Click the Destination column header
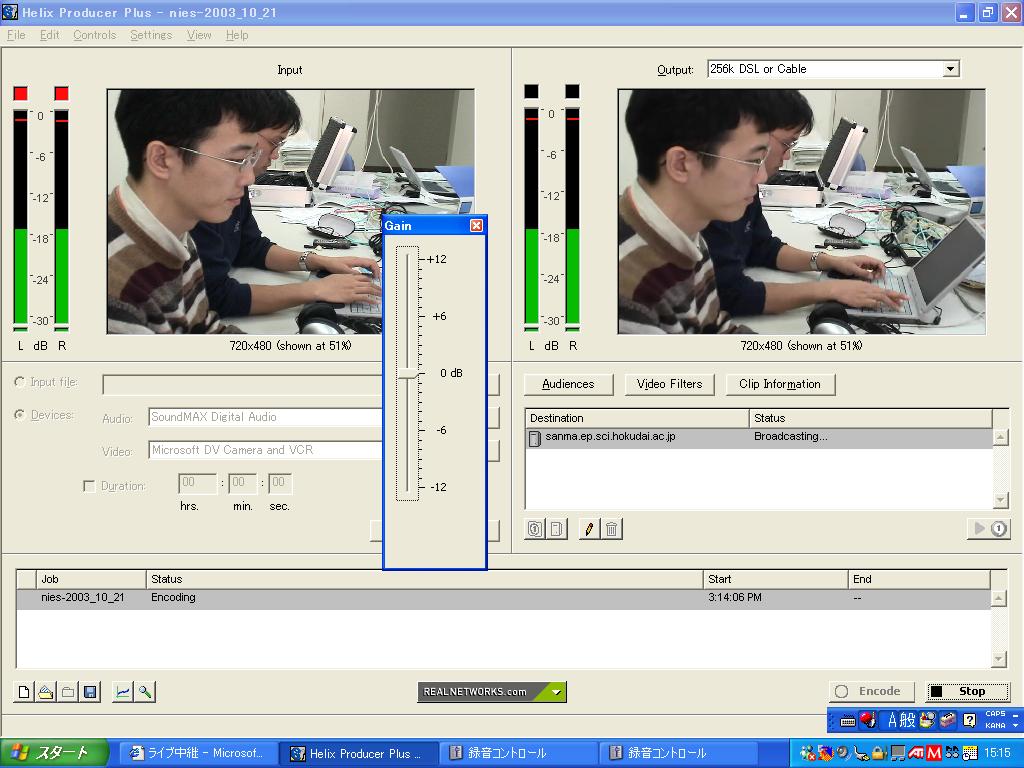 point(637,418)
